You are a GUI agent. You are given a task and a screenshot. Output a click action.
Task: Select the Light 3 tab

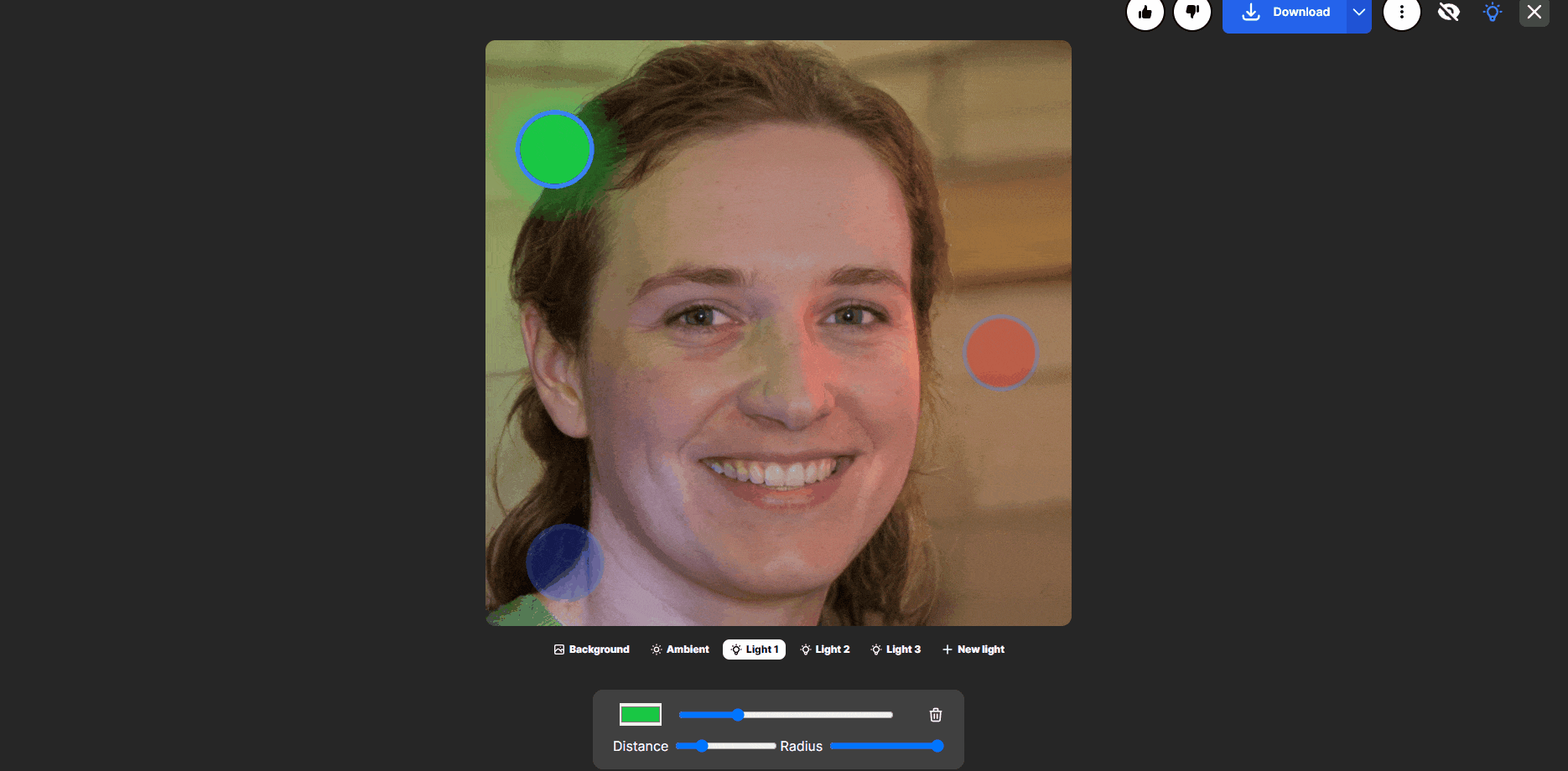tap(896, 649)
